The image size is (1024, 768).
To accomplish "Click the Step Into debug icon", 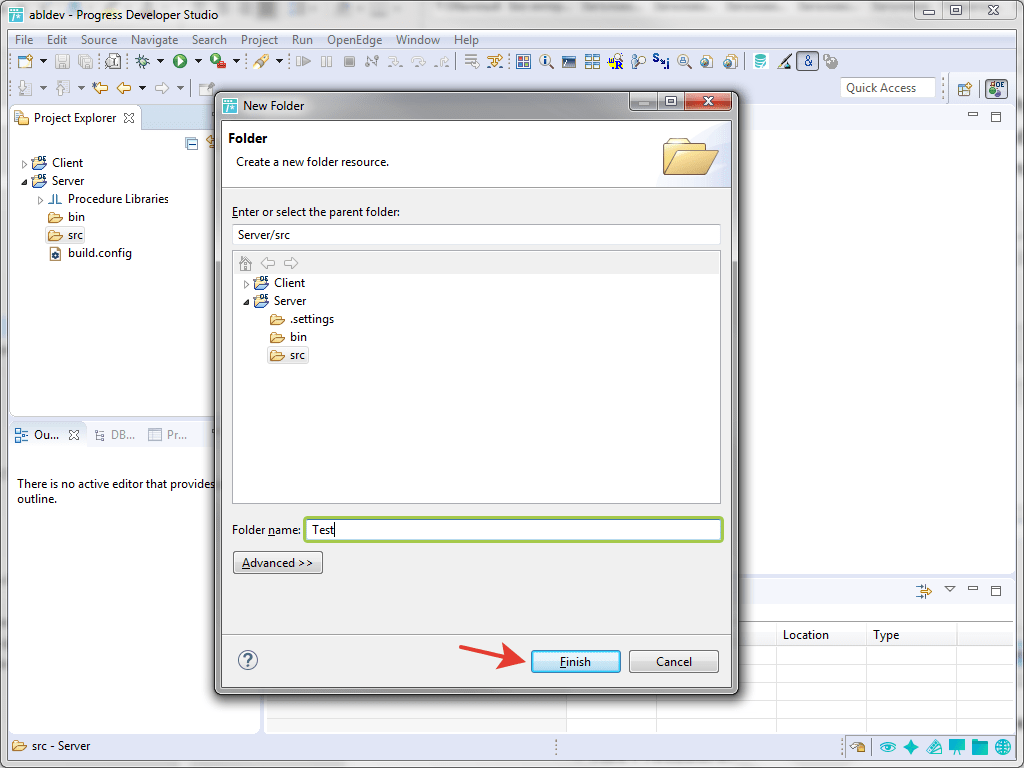I will click(395, 62).
